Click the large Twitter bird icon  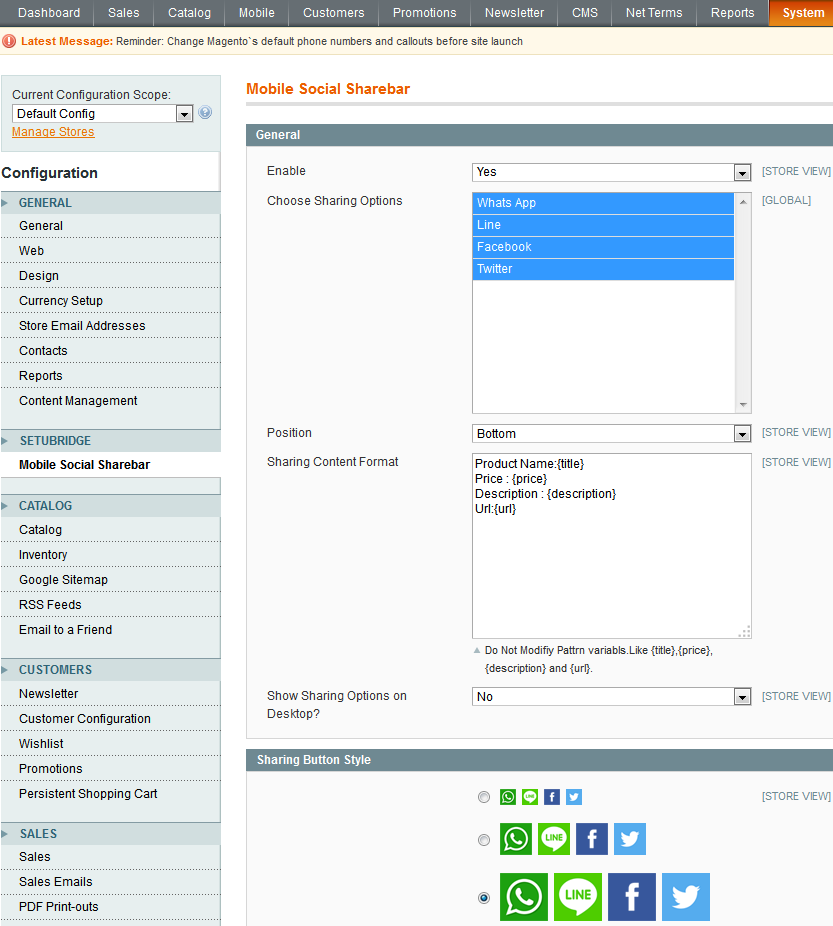(x=685, y=897)
